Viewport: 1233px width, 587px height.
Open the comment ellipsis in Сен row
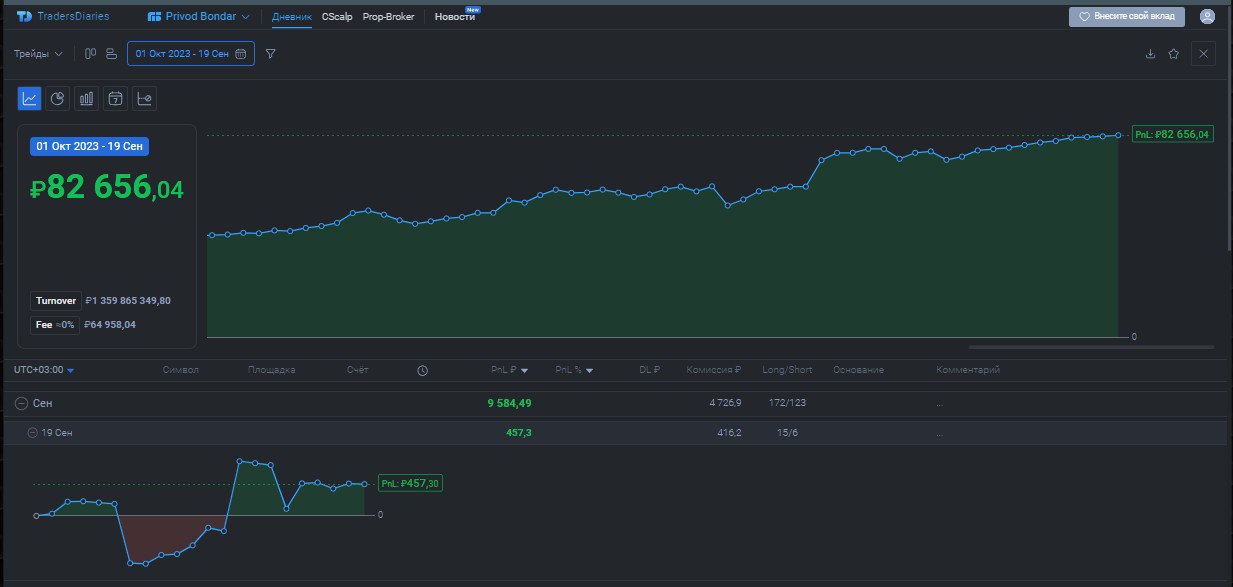[940, 405]
